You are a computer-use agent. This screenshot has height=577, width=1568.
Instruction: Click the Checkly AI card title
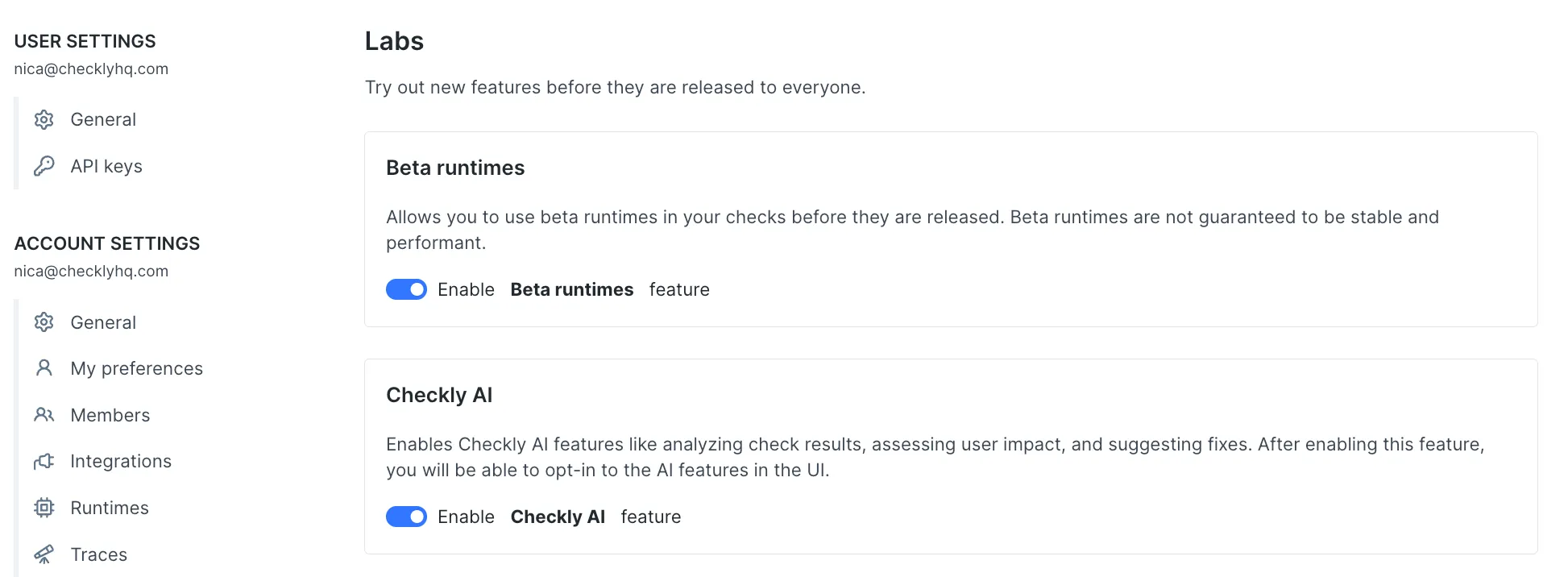(x=439, y=395)
